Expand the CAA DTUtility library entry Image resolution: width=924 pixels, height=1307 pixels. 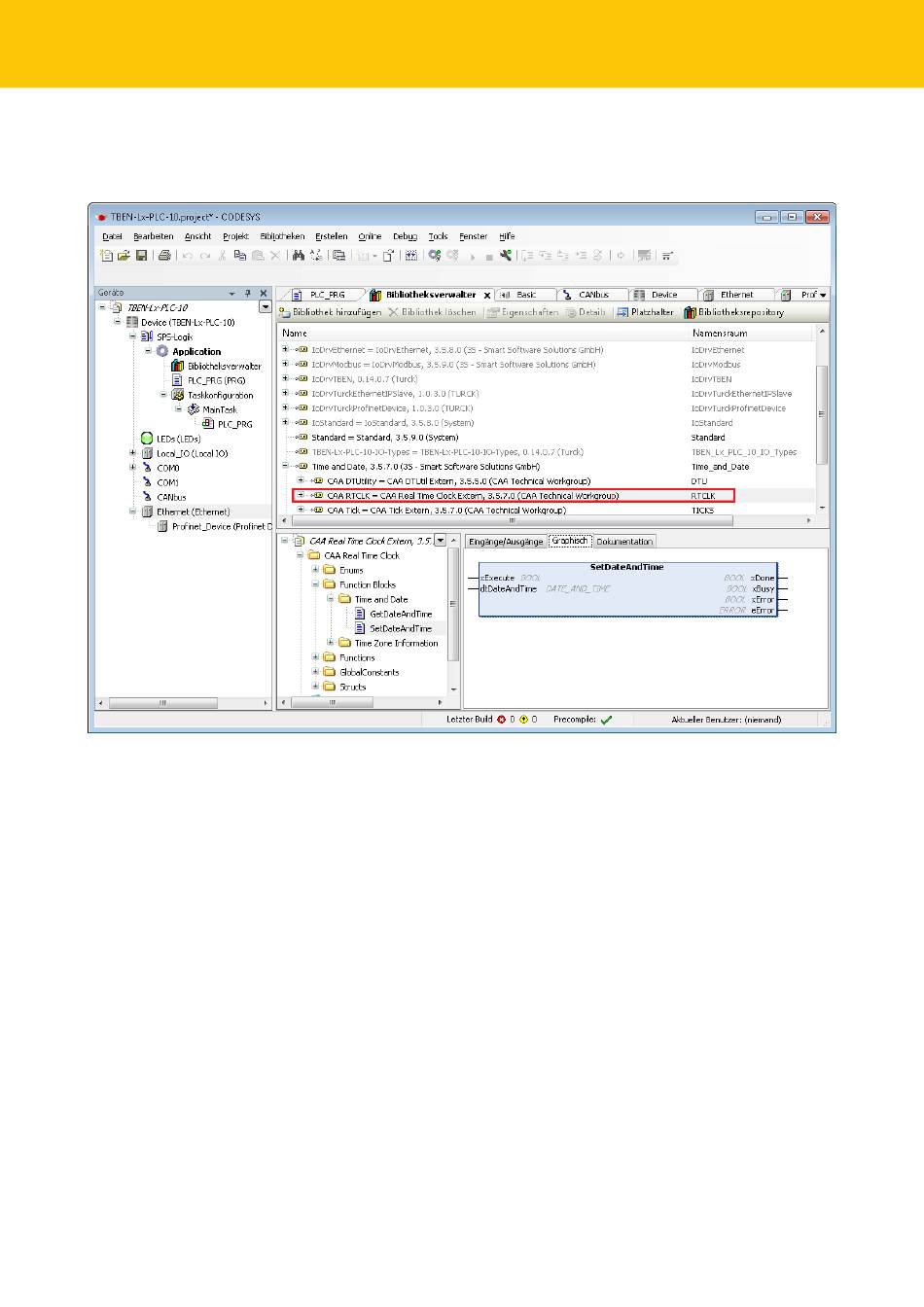[x=301, y=480]
